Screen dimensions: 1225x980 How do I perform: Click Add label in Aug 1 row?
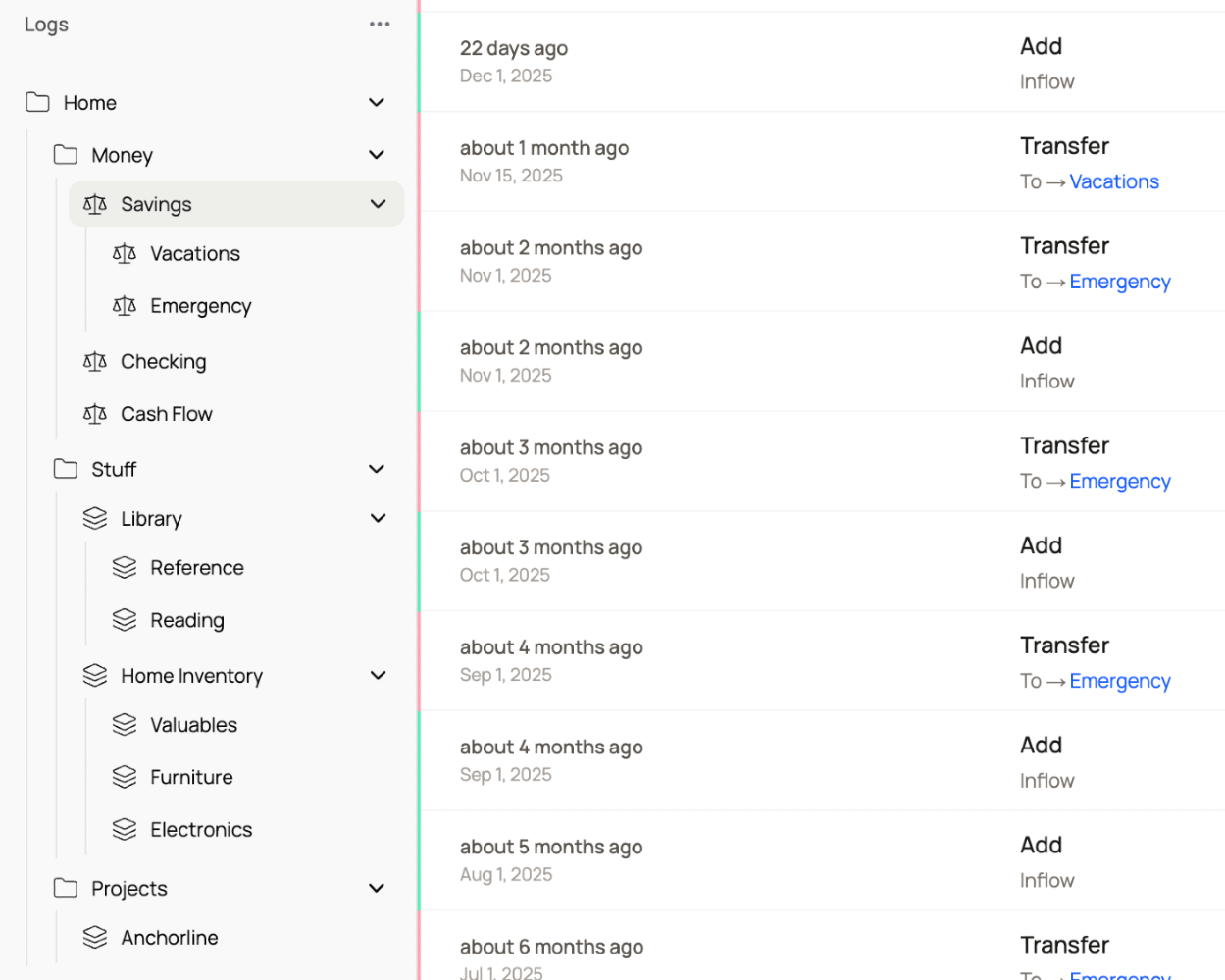[1041, 845]
